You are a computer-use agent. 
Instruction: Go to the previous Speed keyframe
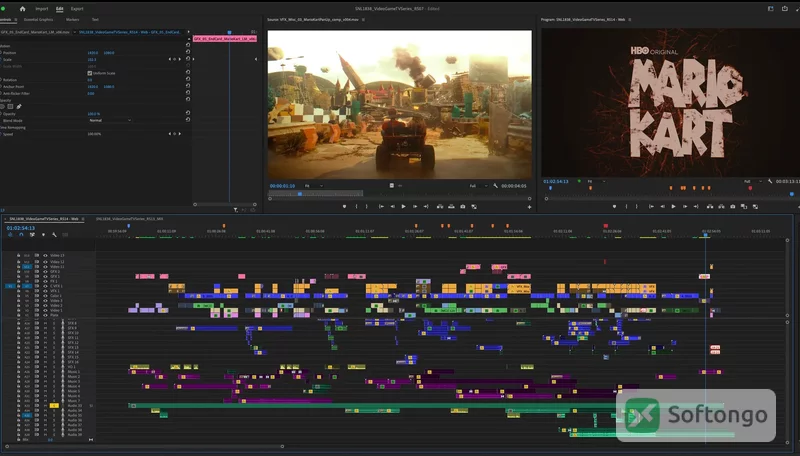[170, 134]
